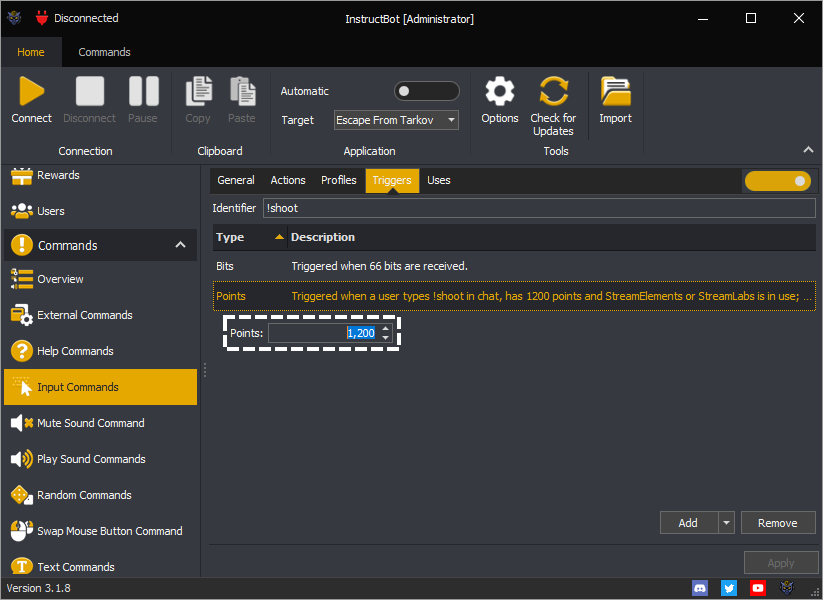
Task: Click the Pause icon in ribbon
Action: pyautogui.click(x=143, y=91)
